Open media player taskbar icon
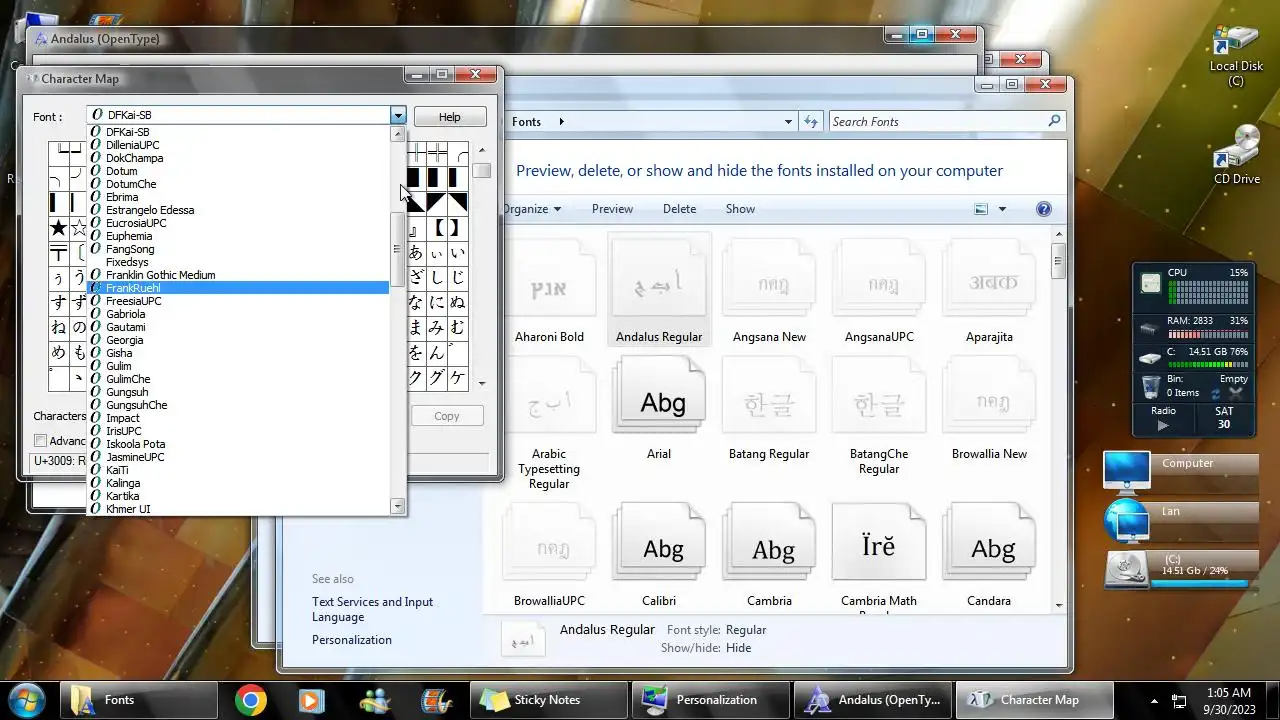Image resolution: width=1280 pixels, height=720 pixels. [x=310, y=700]
